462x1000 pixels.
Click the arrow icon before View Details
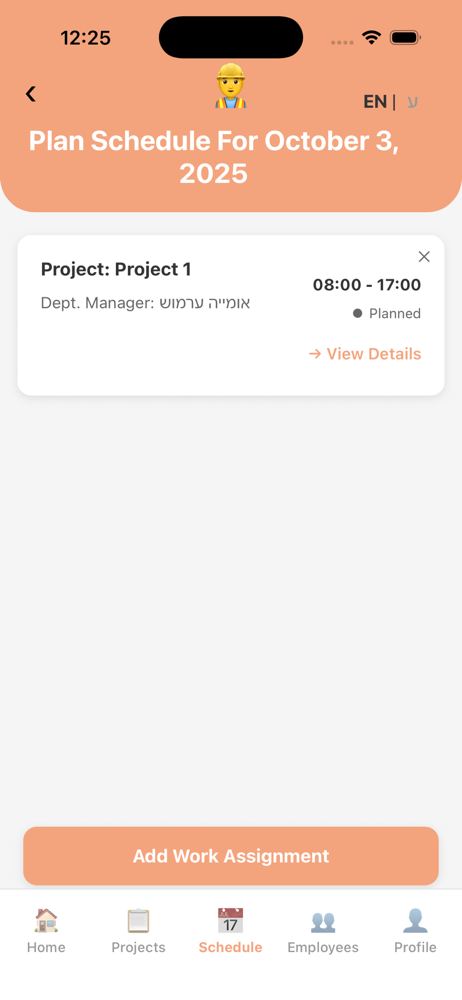pos(315,354)
